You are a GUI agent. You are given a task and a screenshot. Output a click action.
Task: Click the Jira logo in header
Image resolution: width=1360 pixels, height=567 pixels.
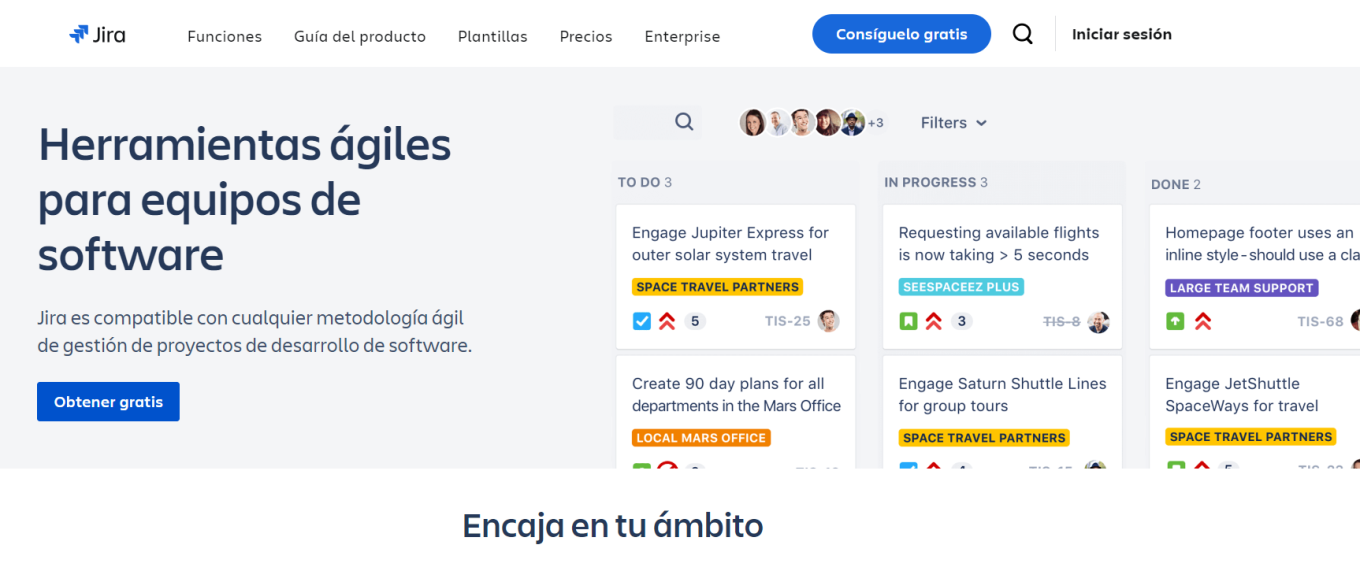[97, 35]
